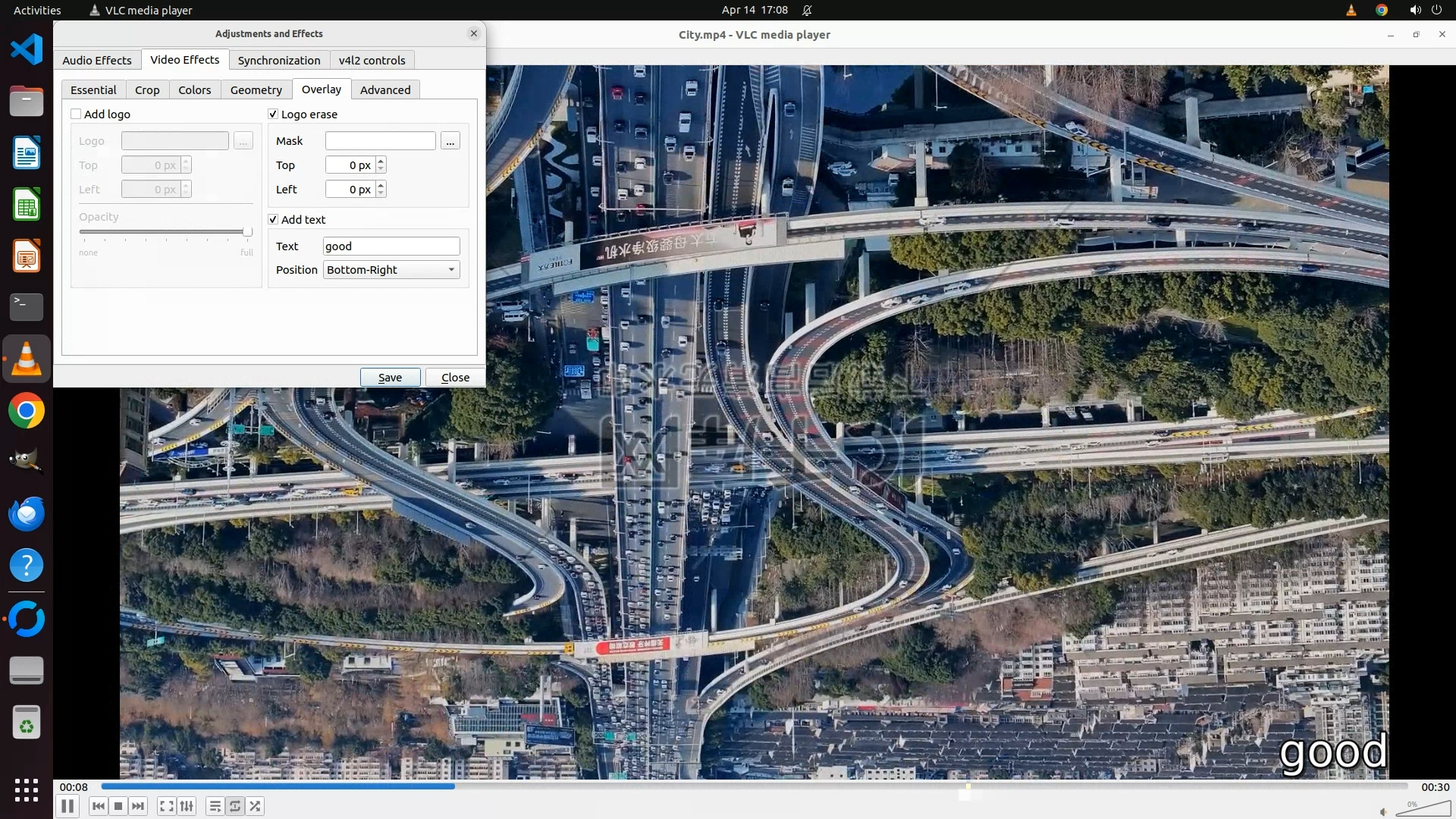Screen dimensions: 1456x819
Task: Open extended settings equalizer icon
Action: 187,806
